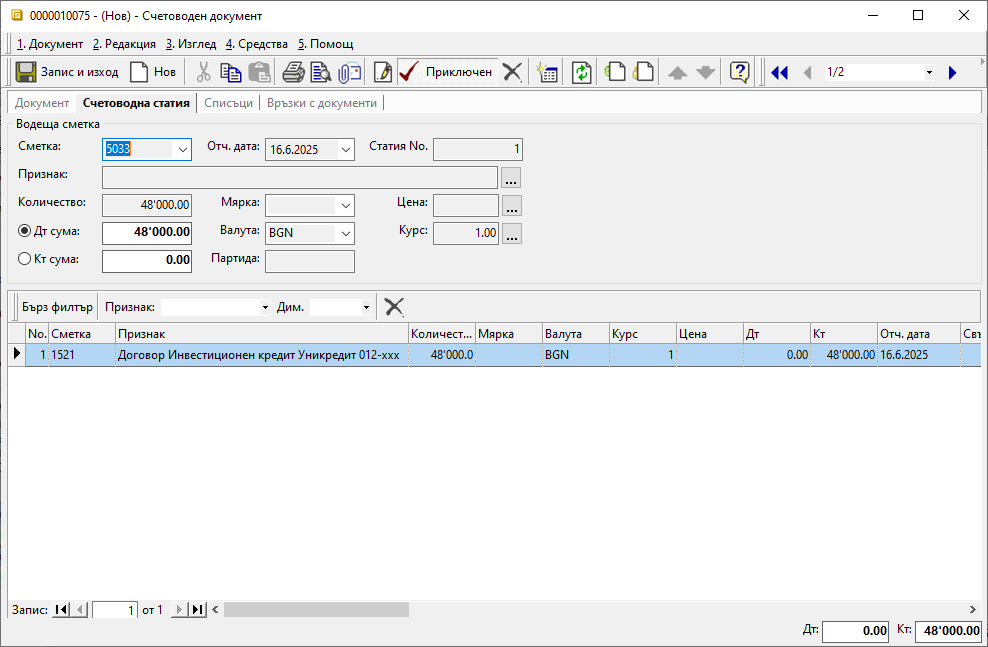Click the paste clipboard icon

point(259,72)
